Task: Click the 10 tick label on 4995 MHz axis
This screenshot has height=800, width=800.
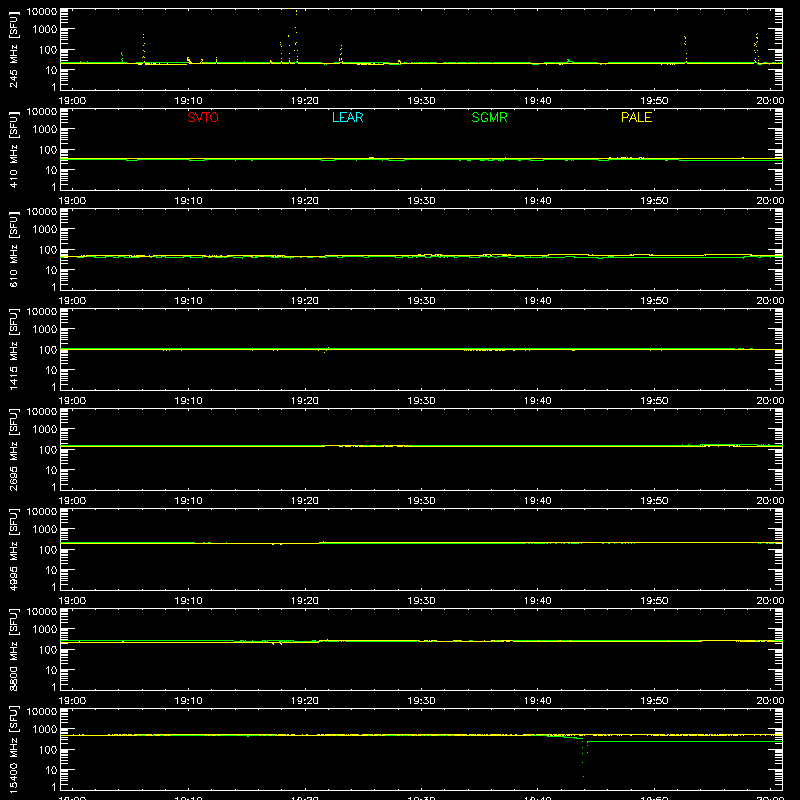Action: click(51, 570)
